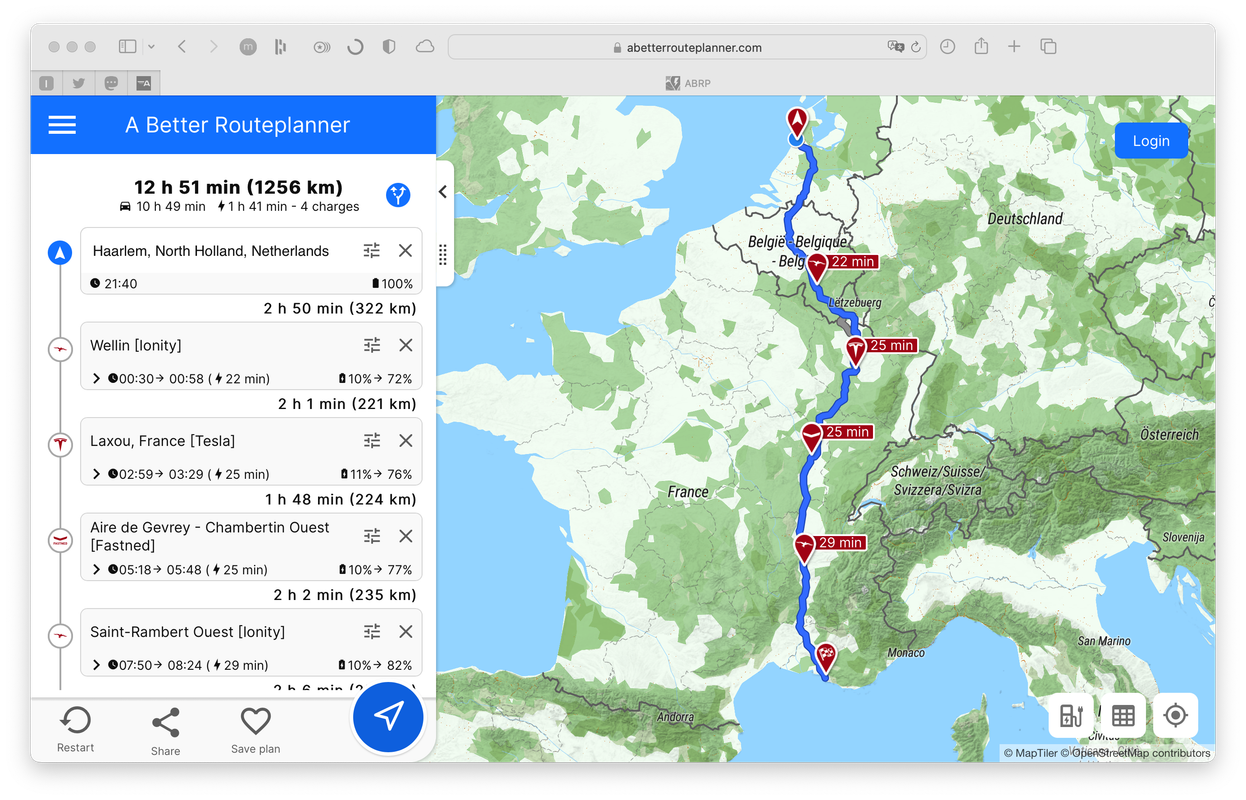The height and width of the screenshot is (800, 1246).
Task: Click the Fastned icon beside Aire de Gevrey
Action: coord(60,540)
